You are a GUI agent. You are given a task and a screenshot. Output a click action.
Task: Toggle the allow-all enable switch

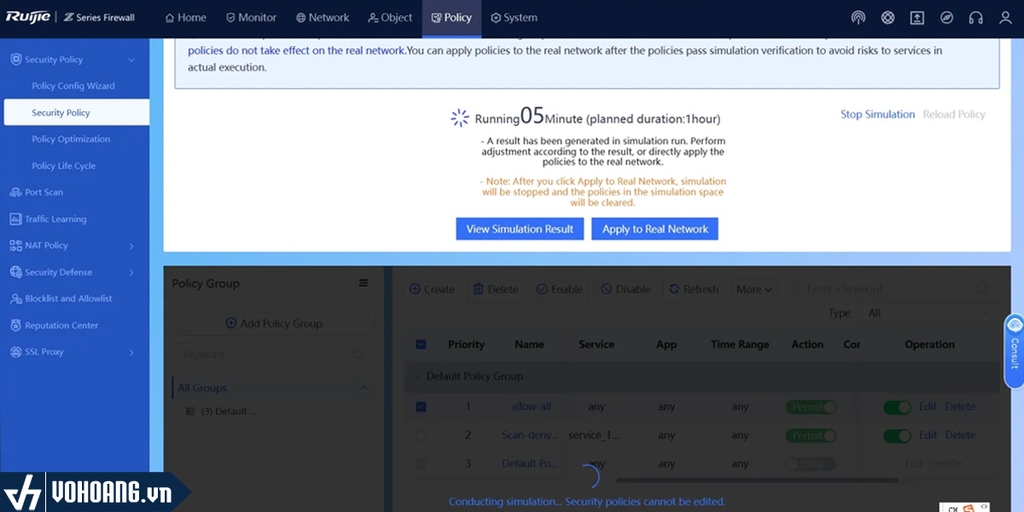coord(897,407)
